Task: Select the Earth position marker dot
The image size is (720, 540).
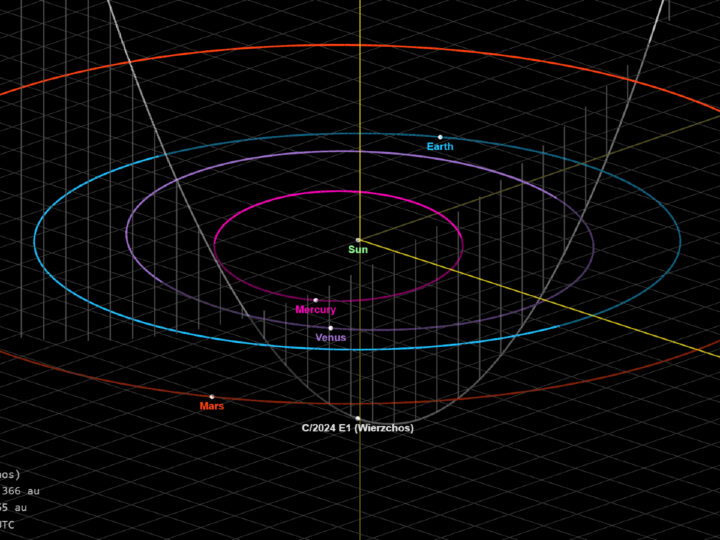Action: (440, 137)
